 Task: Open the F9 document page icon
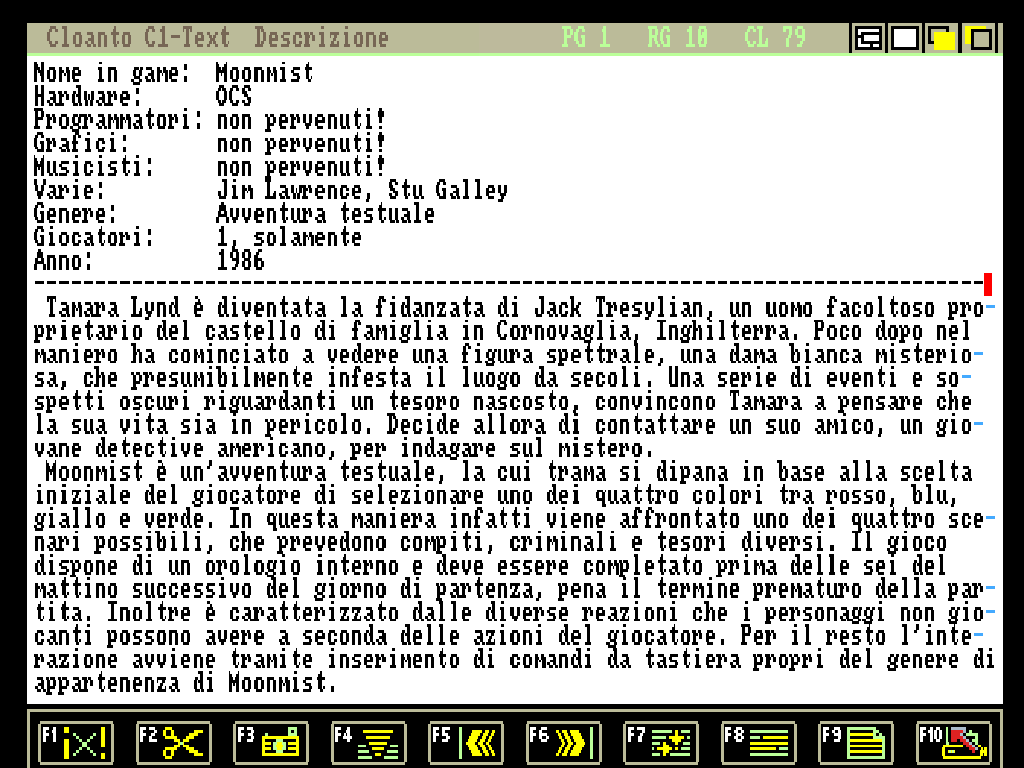pos(857,742)
